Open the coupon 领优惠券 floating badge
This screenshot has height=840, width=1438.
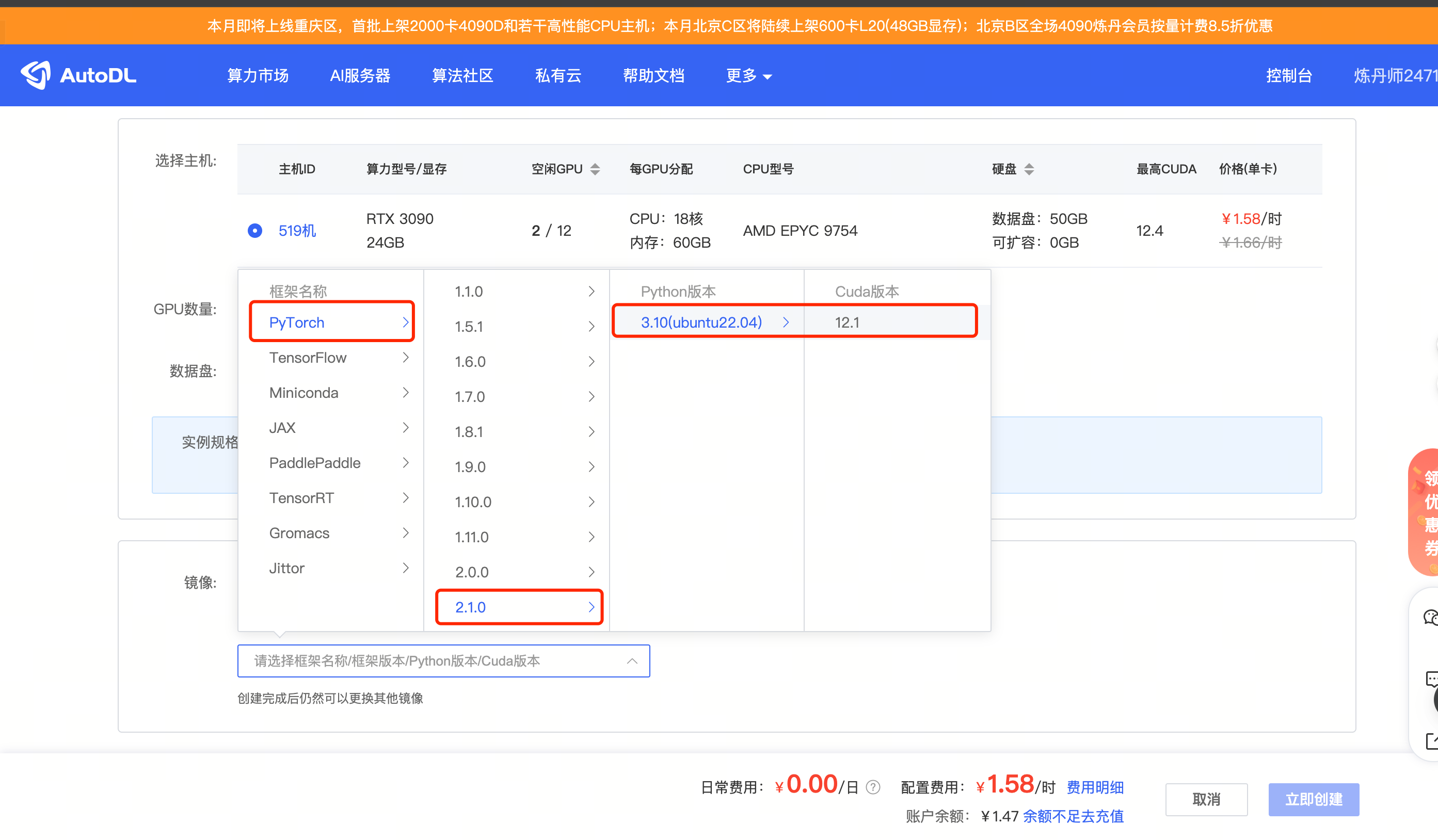[x=1424, y=512]
